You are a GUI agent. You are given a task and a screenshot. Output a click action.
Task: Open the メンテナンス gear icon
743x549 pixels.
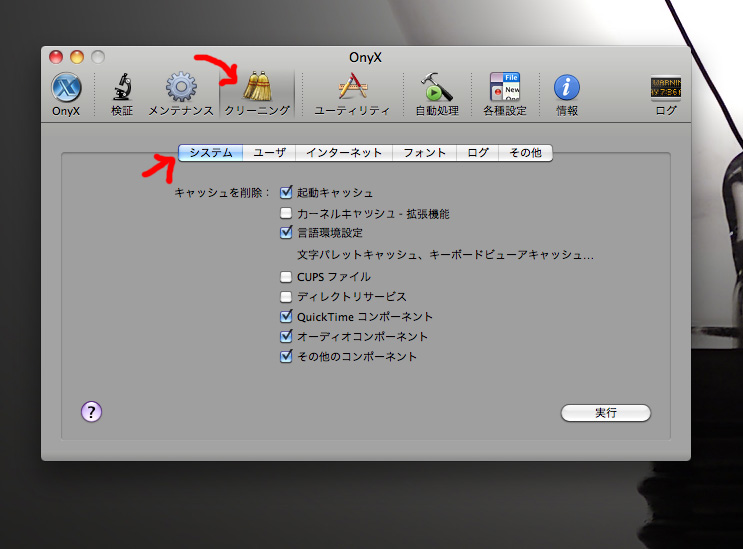pyautogui.click(x=181, y=87)
